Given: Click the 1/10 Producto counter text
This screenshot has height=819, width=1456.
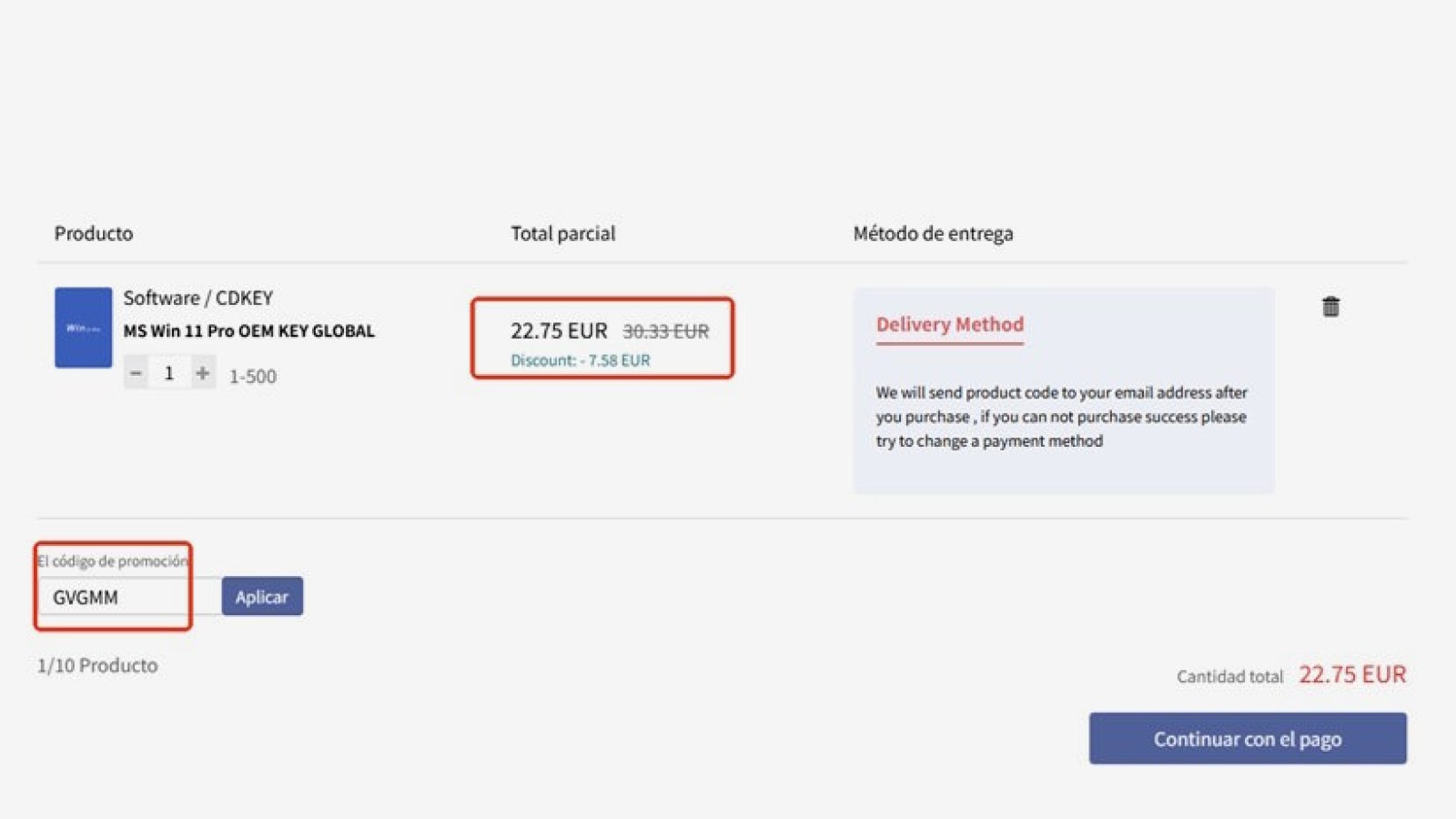Looking at the screenshot, I should [97, 666].
